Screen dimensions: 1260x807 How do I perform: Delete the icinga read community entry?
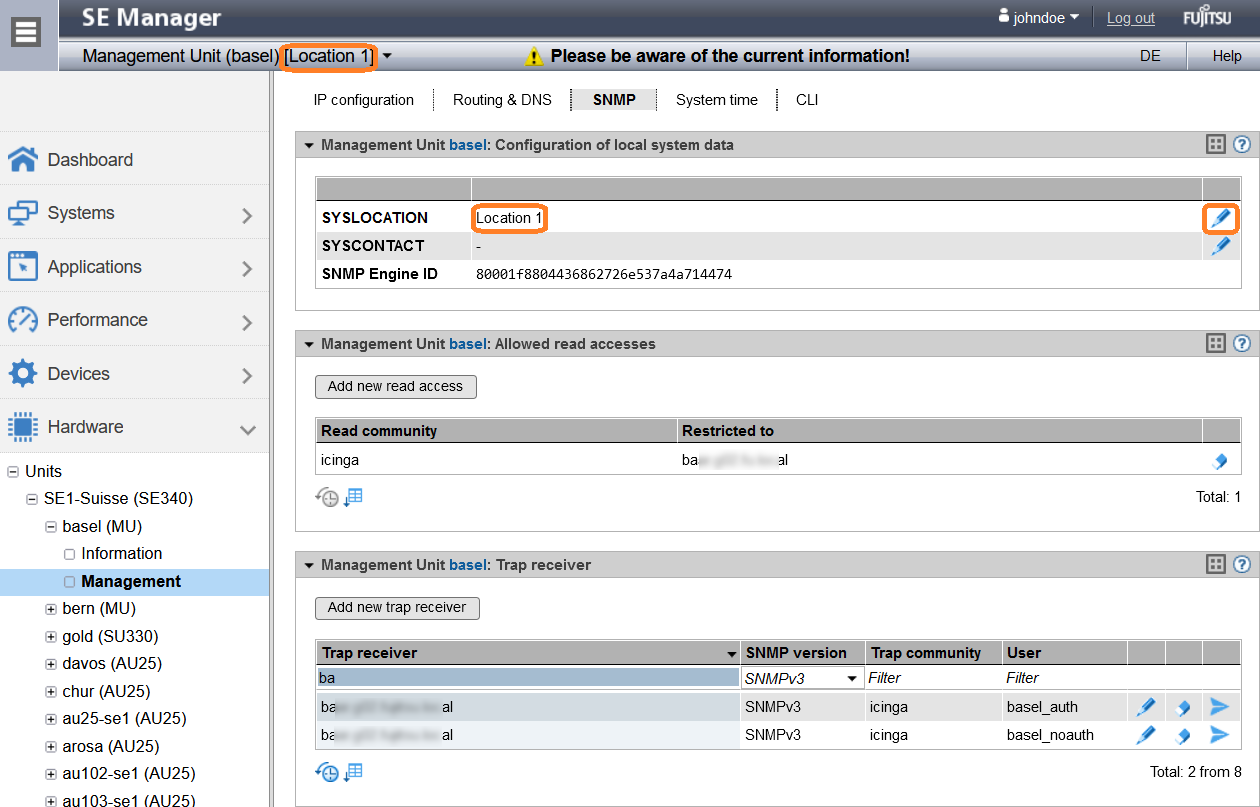(1219, 461)
